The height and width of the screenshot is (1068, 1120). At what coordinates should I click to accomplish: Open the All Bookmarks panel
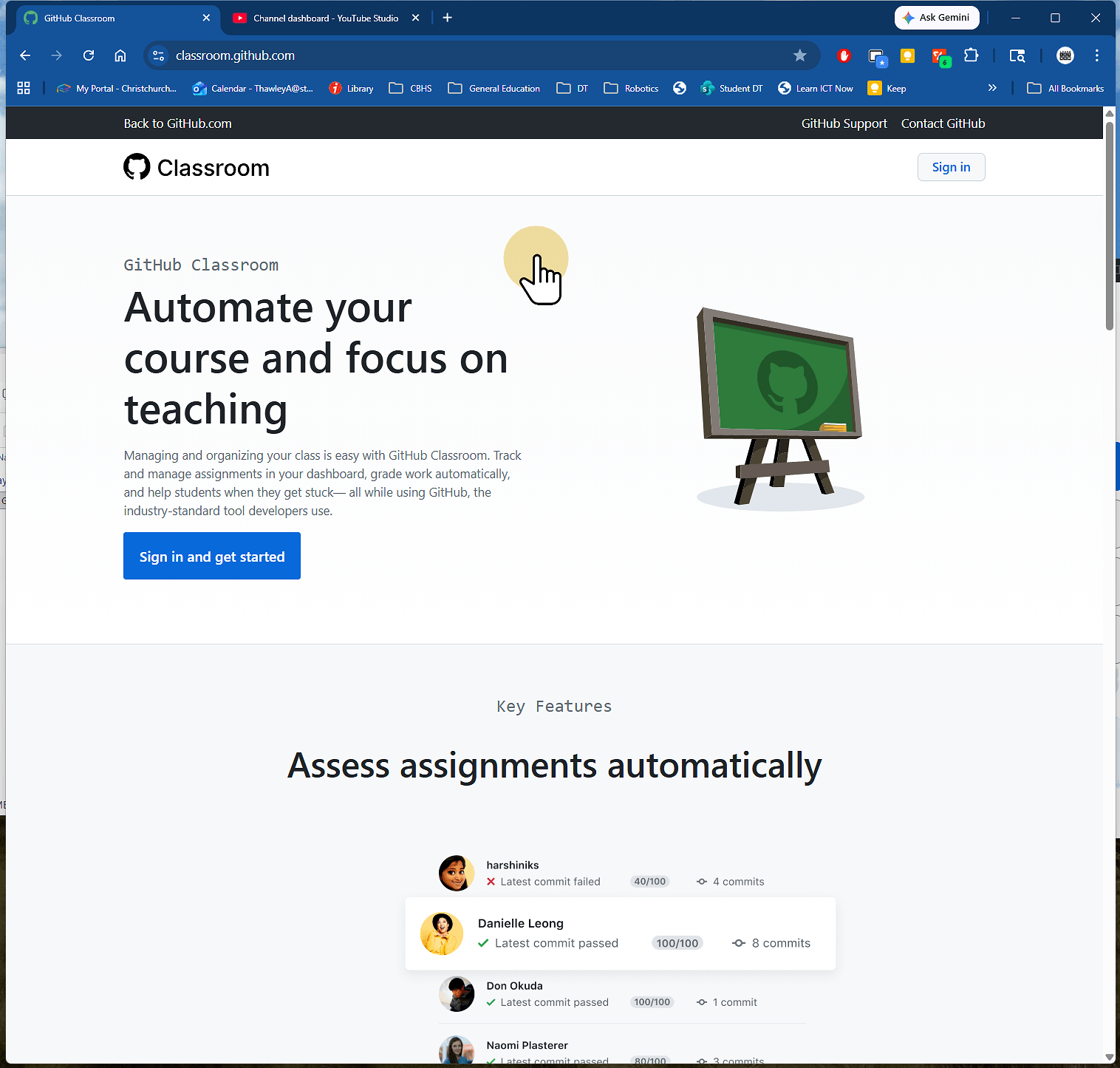point(1065,88)
